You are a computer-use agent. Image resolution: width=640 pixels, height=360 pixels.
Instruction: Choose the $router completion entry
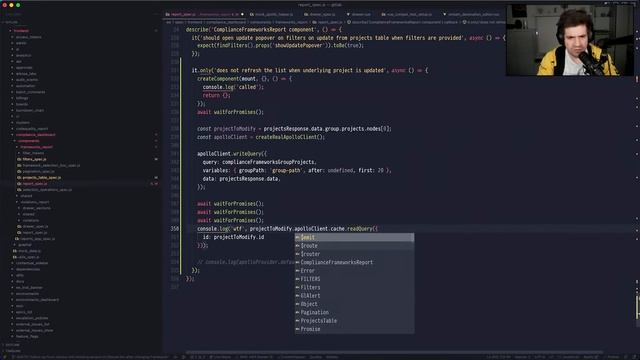click(x=354, y=254)
